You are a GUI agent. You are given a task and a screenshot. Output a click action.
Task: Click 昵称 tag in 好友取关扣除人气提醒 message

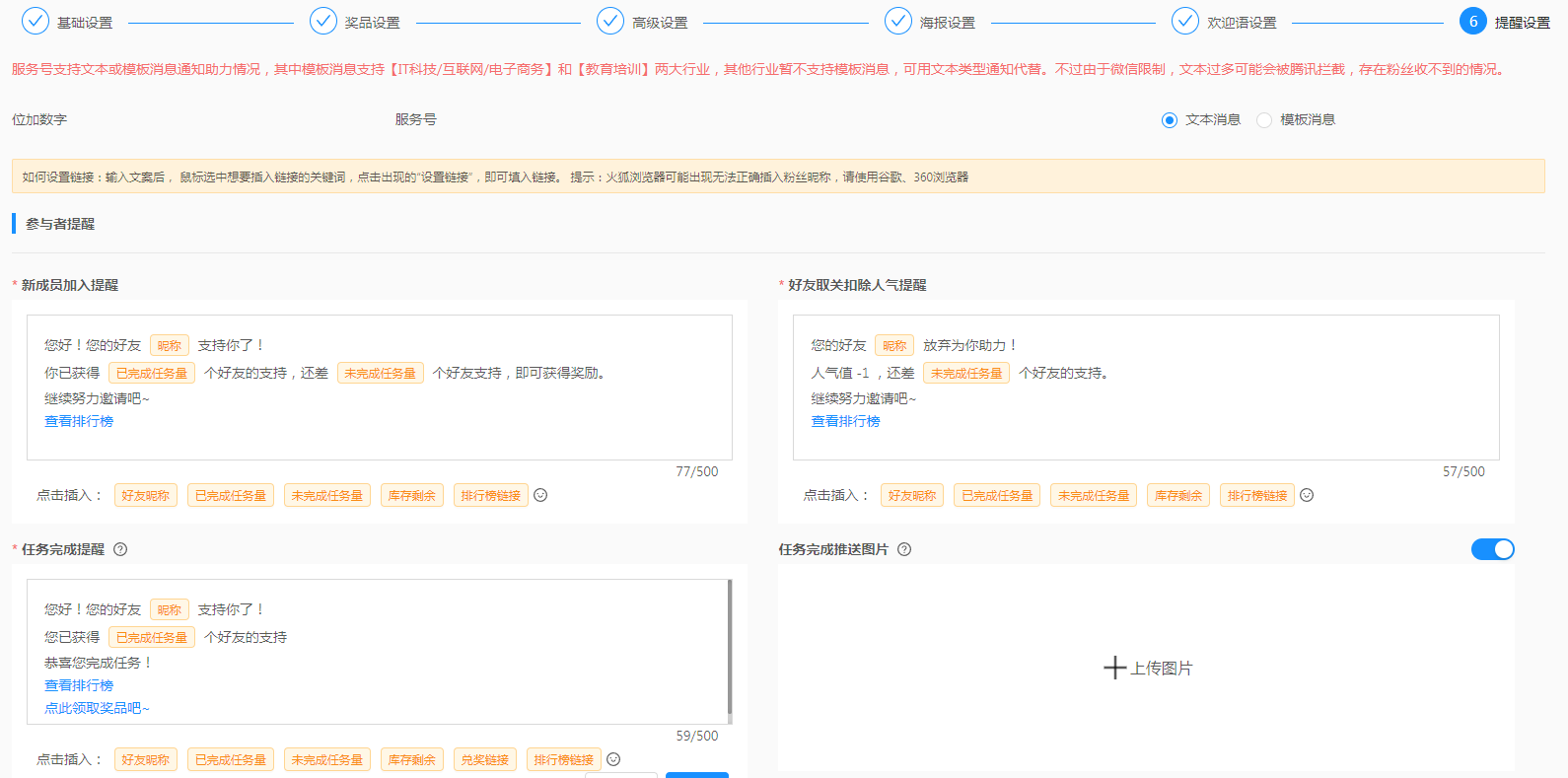click(x=894, y=346)
